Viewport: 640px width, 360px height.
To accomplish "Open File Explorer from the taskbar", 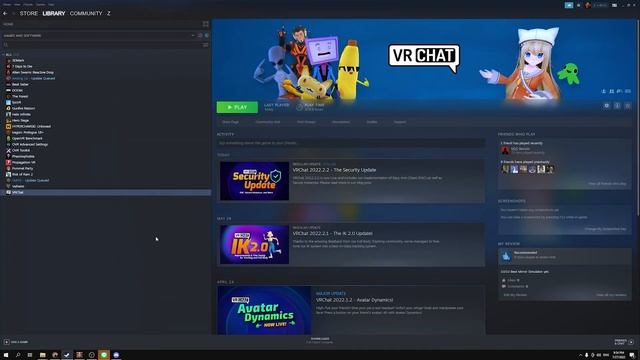I will (x=42, y=355).
